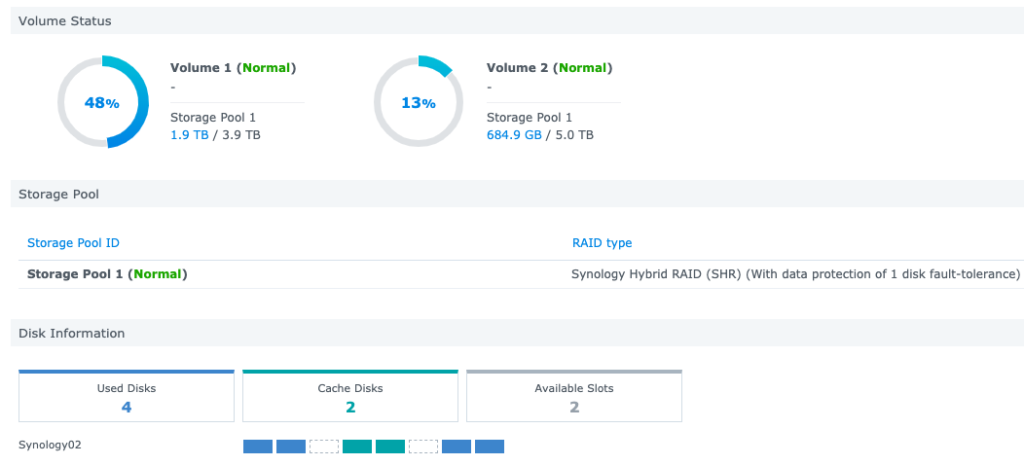Open the Cache Disks card
The width and height of the screenshot is (1024, 465).
[x=350, y=397]
